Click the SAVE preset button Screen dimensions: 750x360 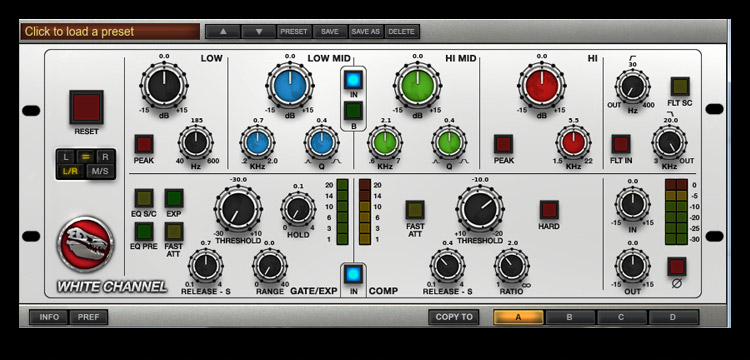click(x=330, y=32)
